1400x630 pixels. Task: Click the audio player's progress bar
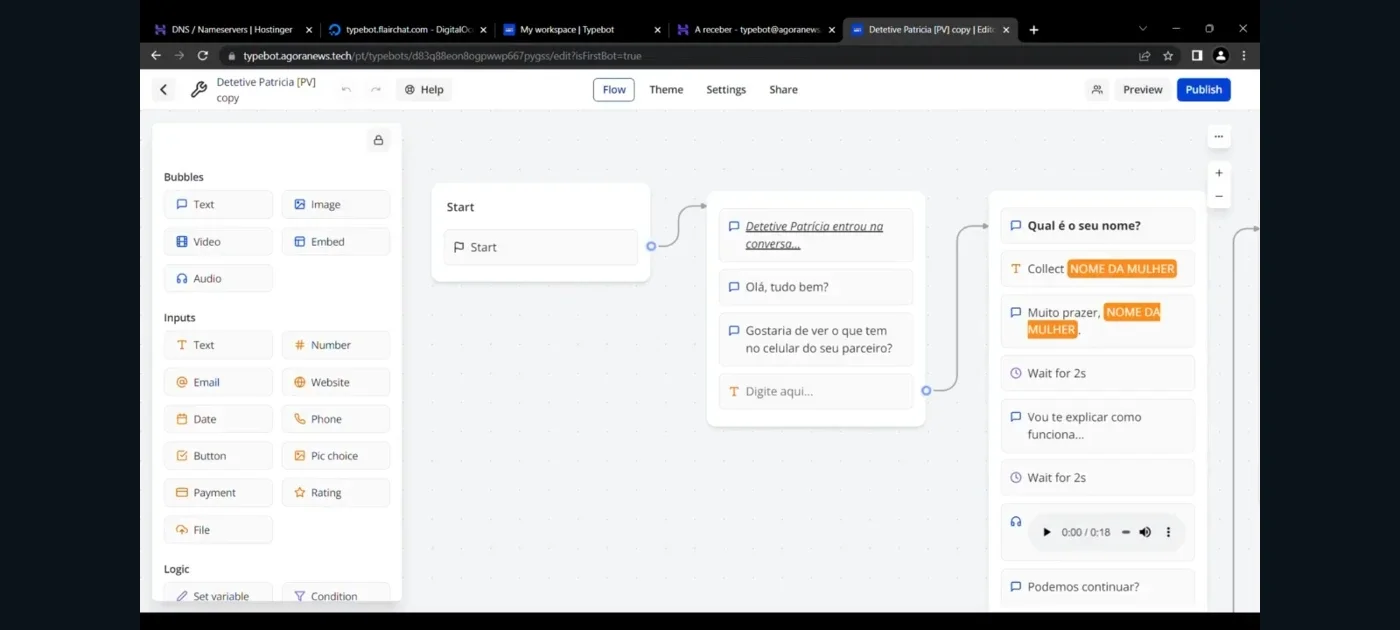coord(1126,532)
